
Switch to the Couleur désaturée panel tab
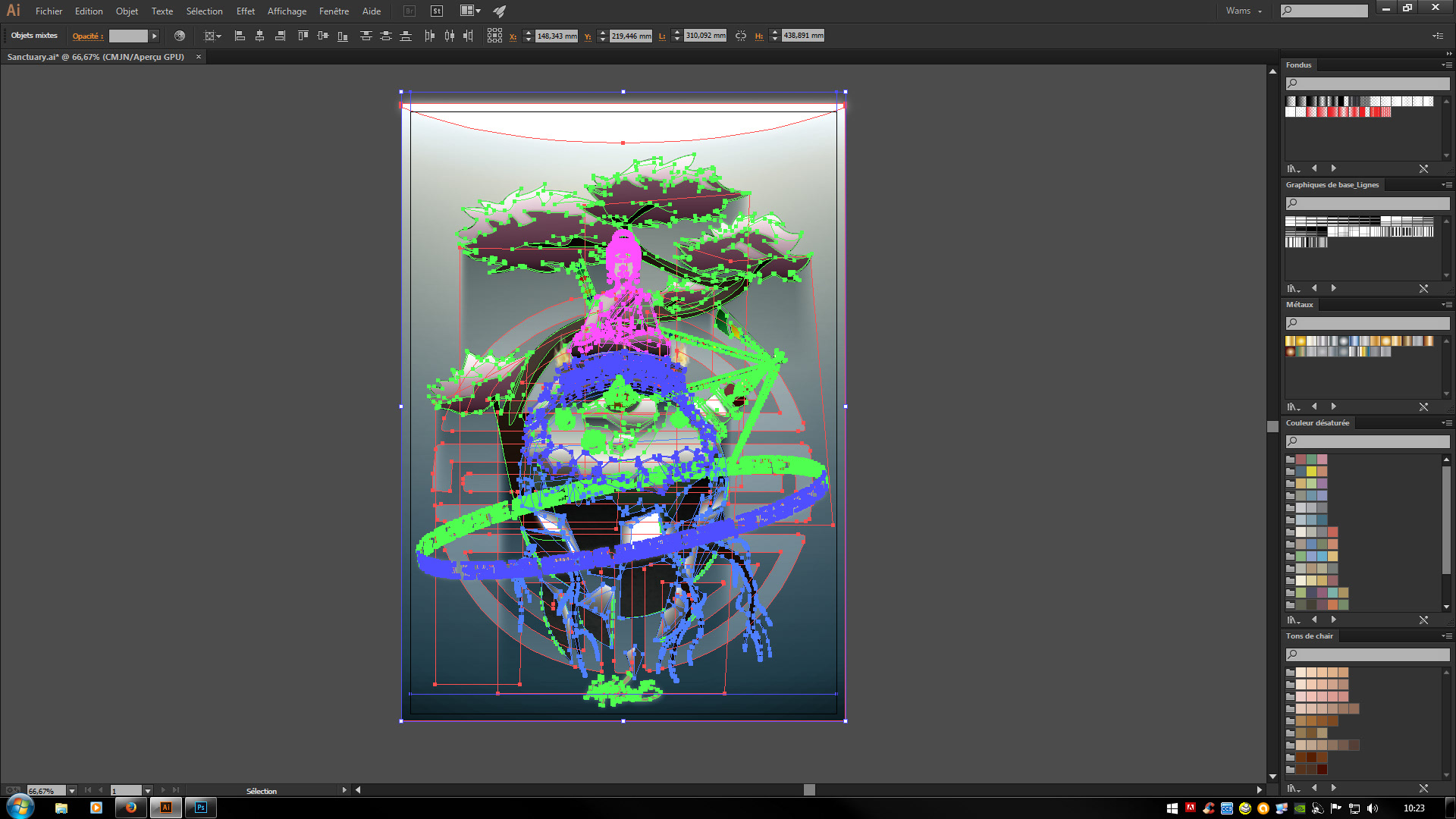1317,423
